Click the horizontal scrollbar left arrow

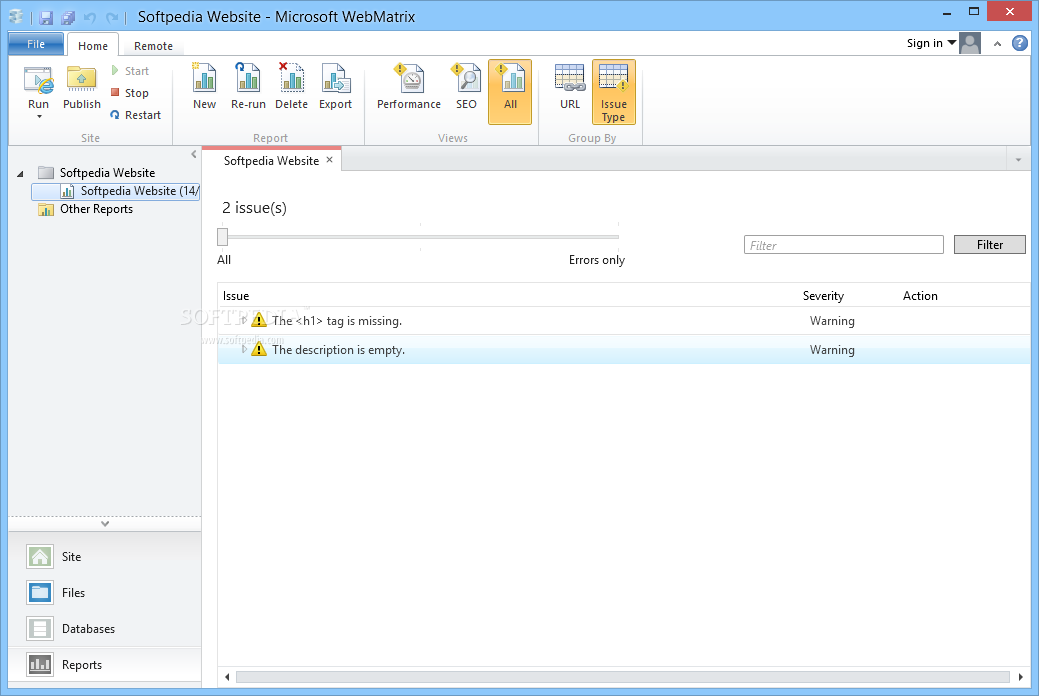click(227, 677)
